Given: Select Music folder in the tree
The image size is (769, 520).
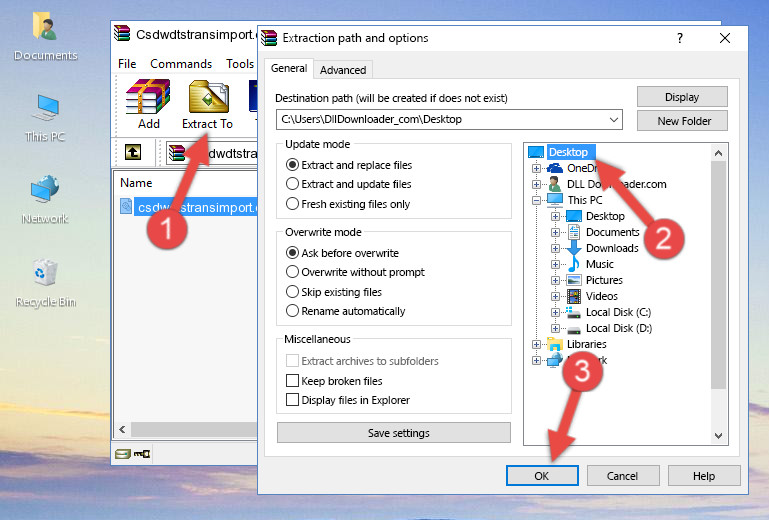Looking at the screenshot, I should (600, 264).
